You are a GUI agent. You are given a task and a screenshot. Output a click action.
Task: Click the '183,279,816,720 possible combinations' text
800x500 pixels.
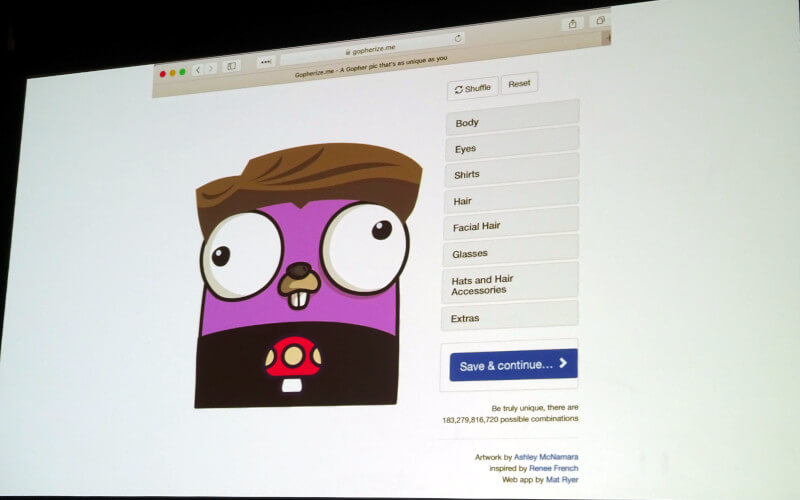coord(510,419)
